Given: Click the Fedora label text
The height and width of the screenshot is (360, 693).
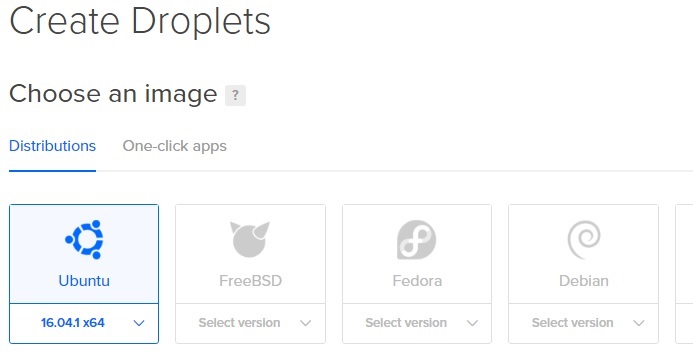Looking at the screenshot, I should point(417,281).
